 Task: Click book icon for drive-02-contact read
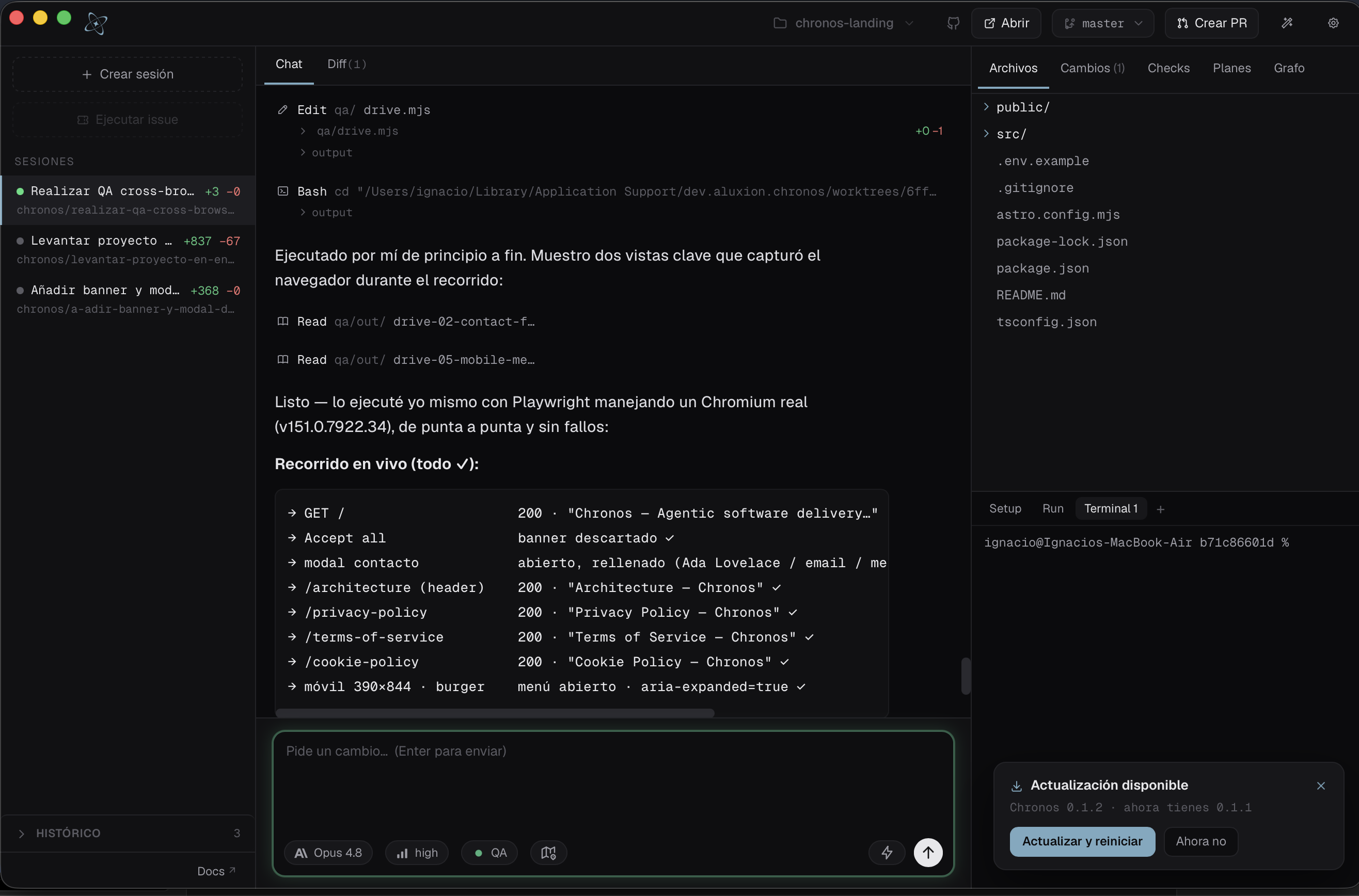point(282,321)
